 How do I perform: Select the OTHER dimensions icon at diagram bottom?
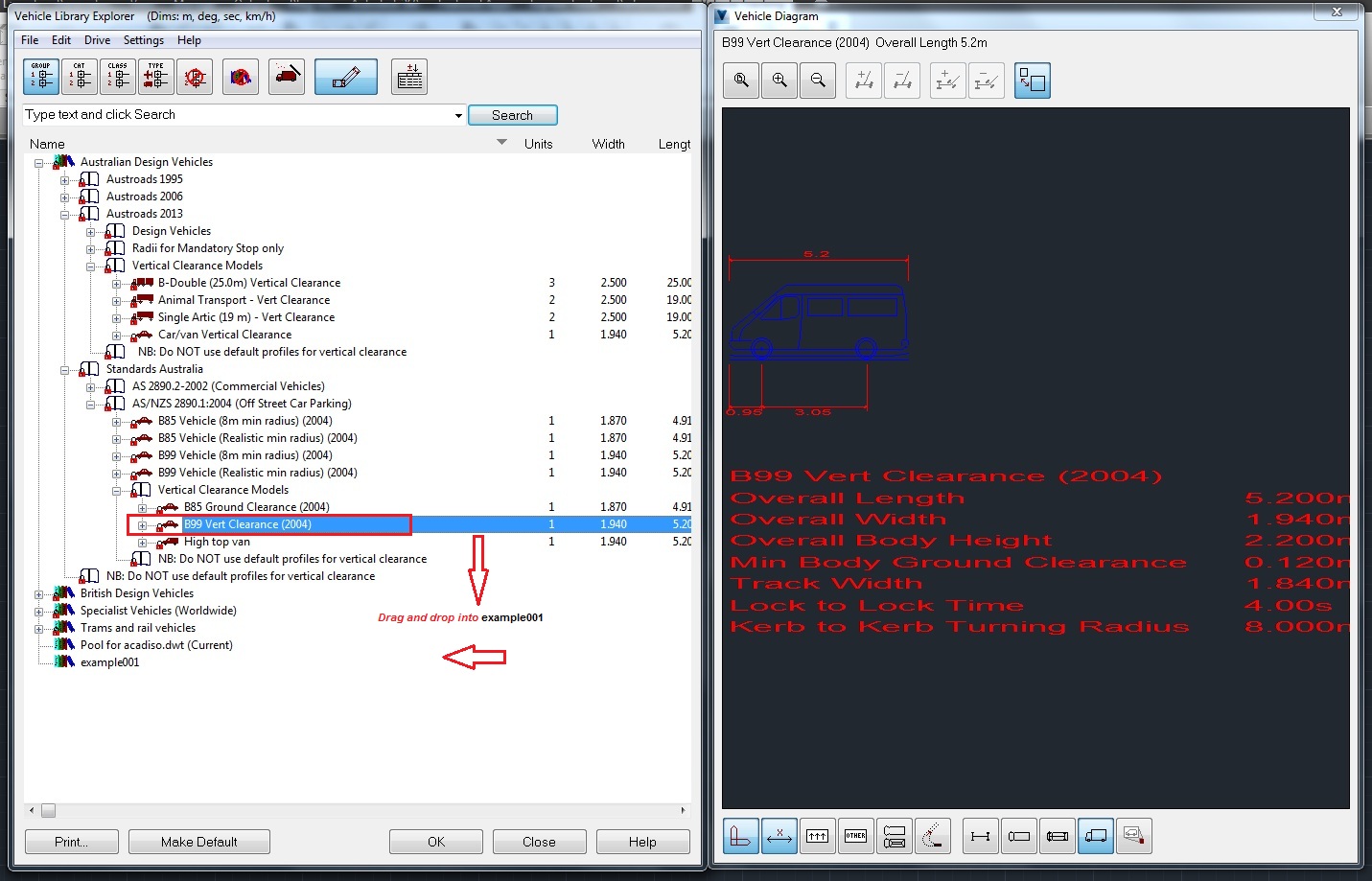(855, 836)
